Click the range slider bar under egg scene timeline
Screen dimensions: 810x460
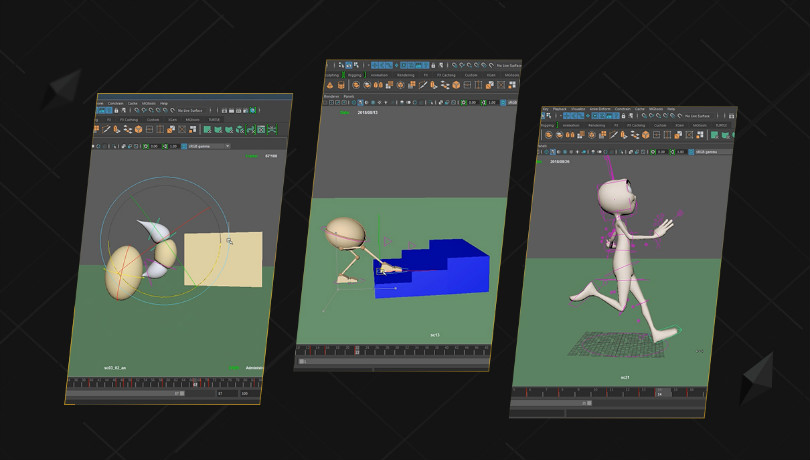[126, 393]
